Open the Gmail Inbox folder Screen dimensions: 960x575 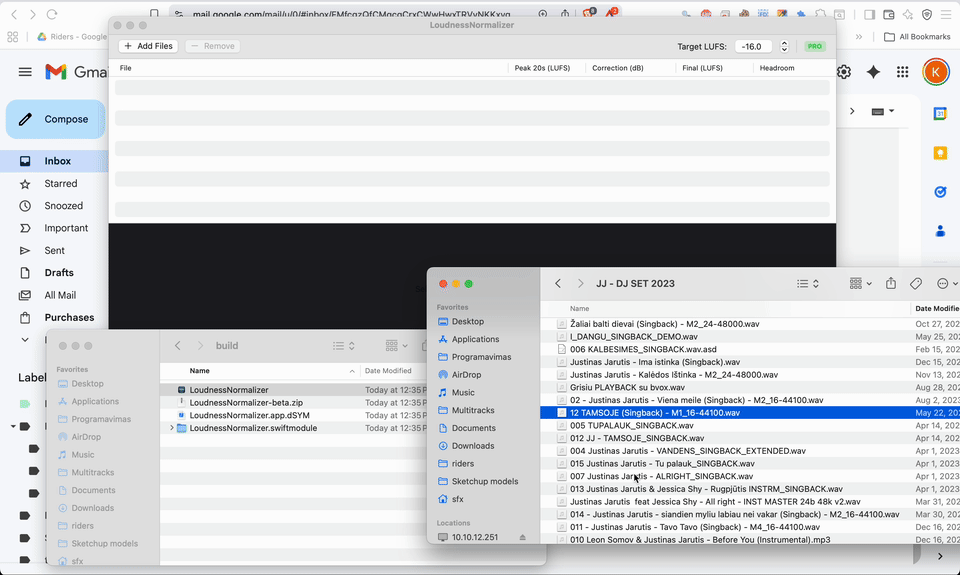point(58,161)
